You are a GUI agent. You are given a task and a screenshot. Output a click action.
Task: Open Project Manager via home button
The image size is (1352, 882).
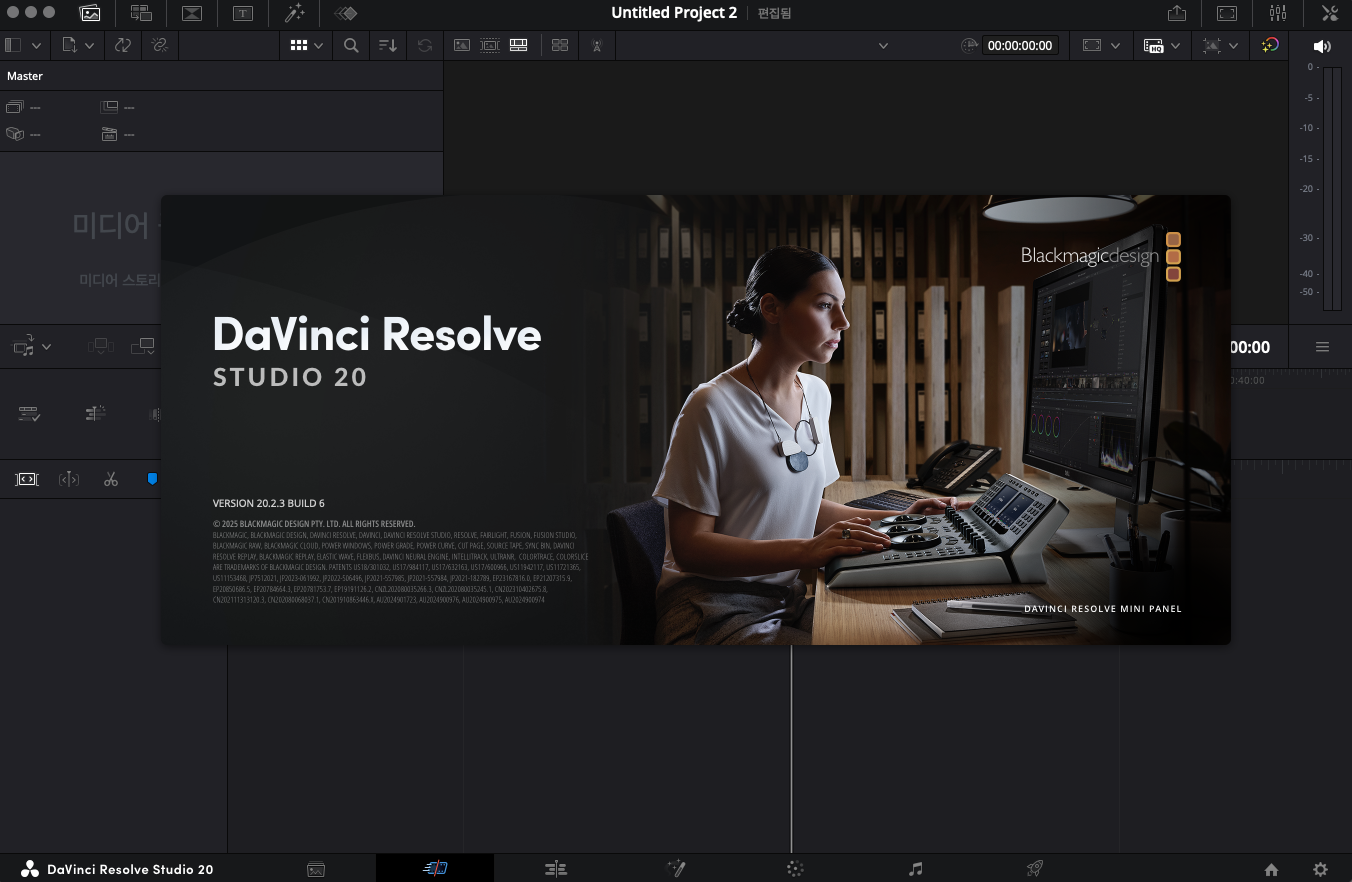1271,869
